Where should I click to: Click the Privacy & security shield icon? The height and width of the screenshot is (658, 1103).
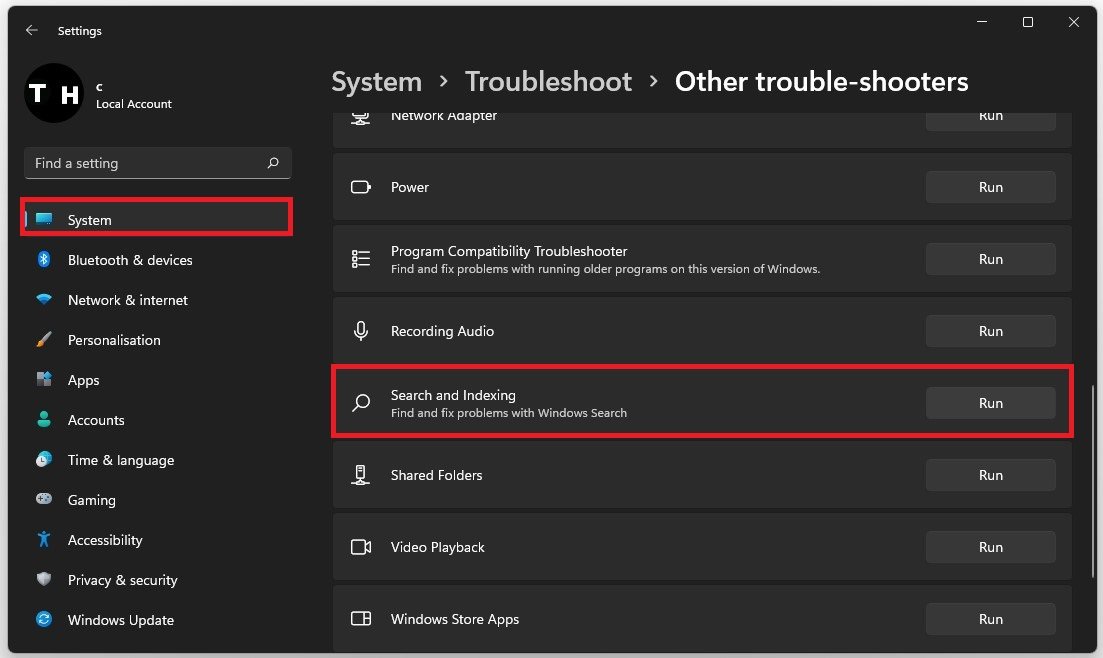(x=44, y=580)
